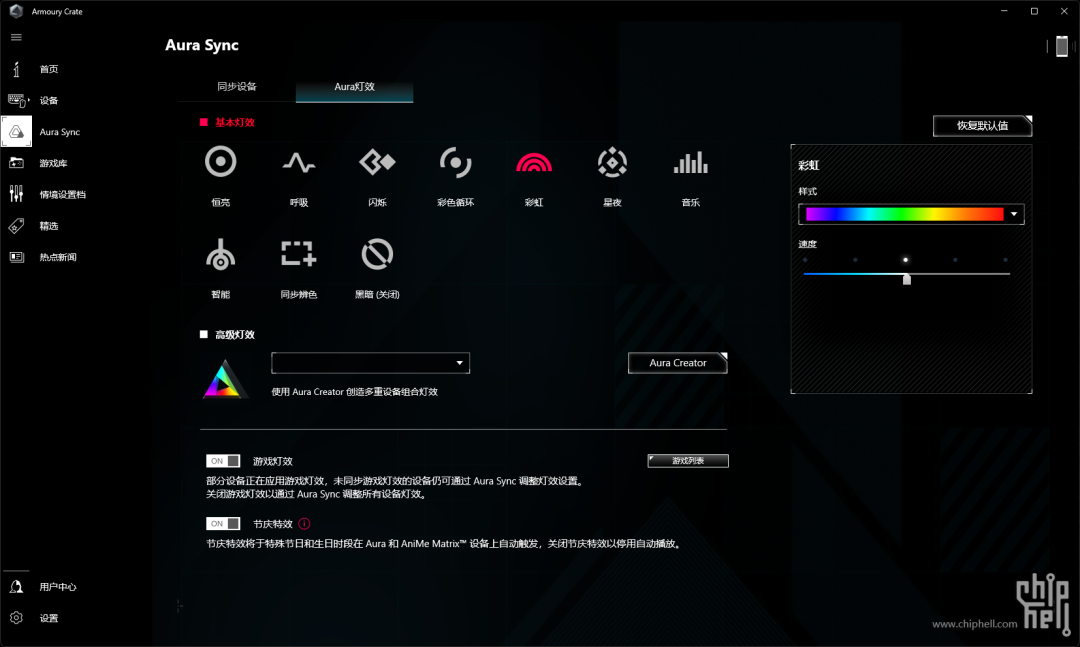Toggle the 游戏灯效 ON switch

coord(223,461)
